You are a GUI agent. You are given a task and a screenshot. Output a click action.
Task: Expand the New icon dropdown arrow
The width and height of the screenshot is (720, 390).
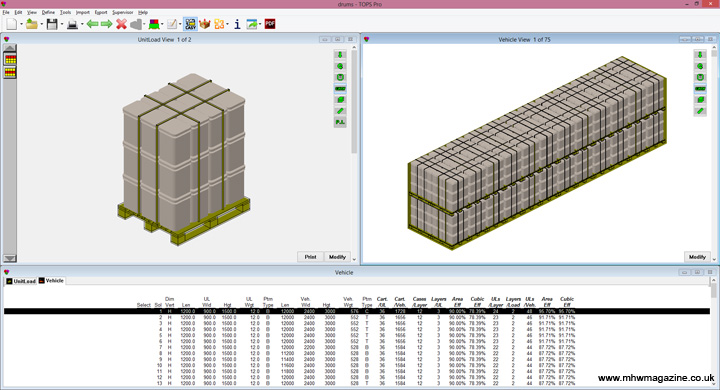(21, 24)
